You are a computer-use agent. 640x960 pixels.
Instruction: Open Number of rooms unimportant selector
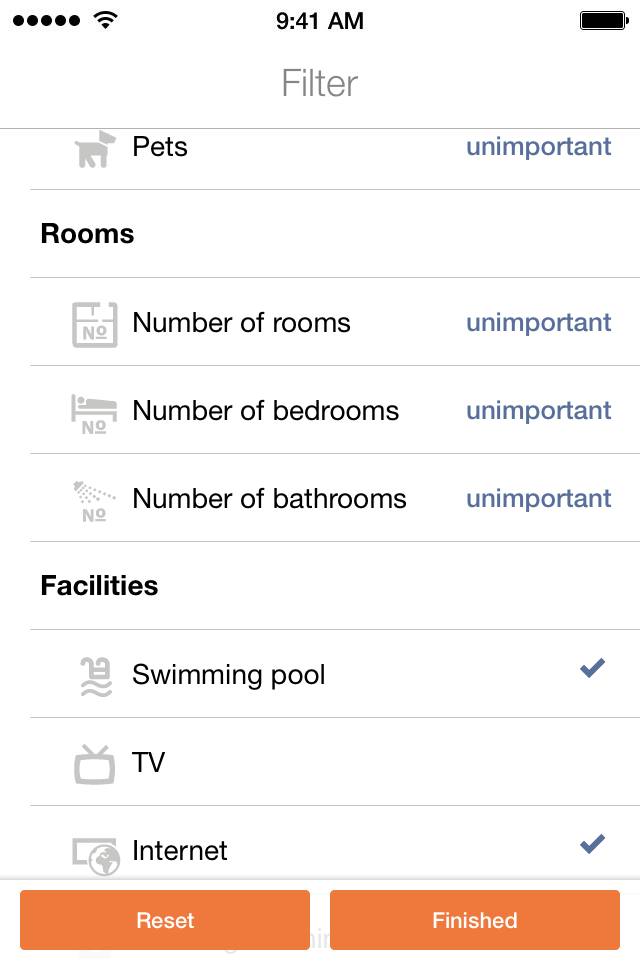tap(538, 323)
